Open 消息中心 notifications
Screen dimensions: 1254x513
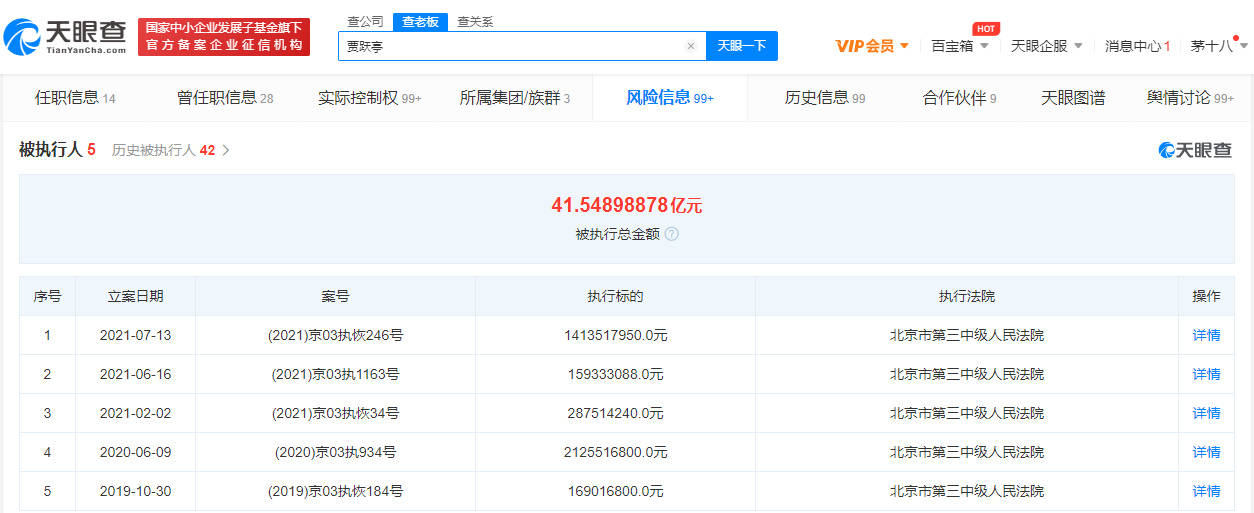point(1137,46)
